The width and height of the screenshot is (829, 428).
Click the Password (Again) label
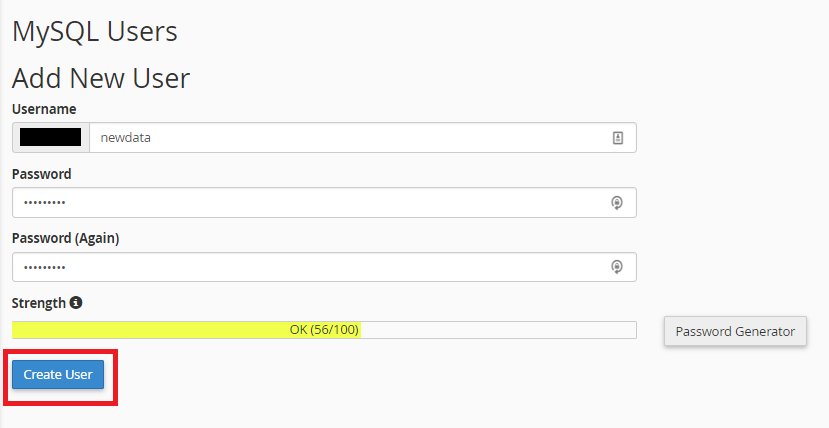pyautogui.click(x=66, y=238)
